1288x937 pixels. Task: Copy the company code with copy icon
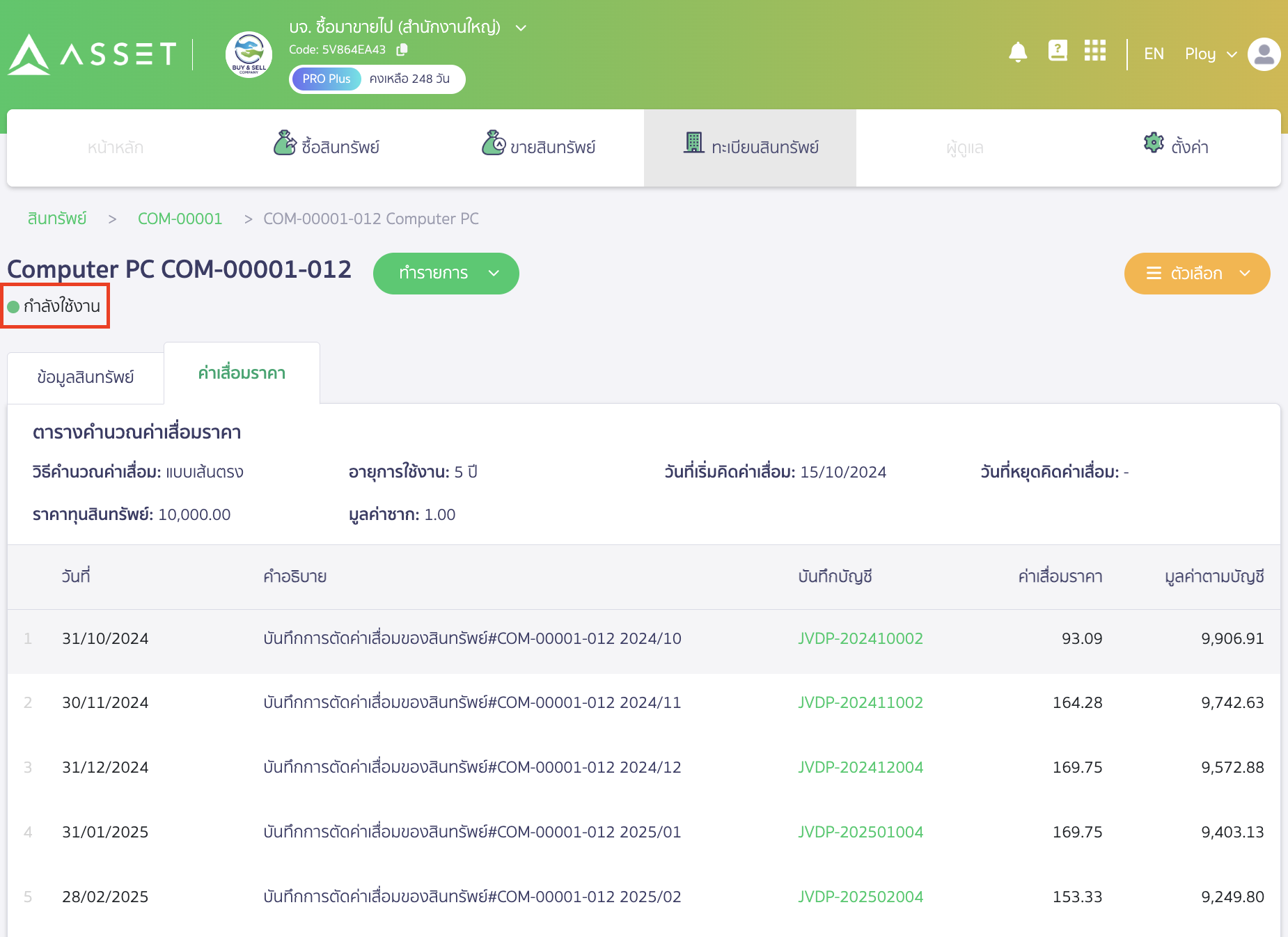(402, 49)
